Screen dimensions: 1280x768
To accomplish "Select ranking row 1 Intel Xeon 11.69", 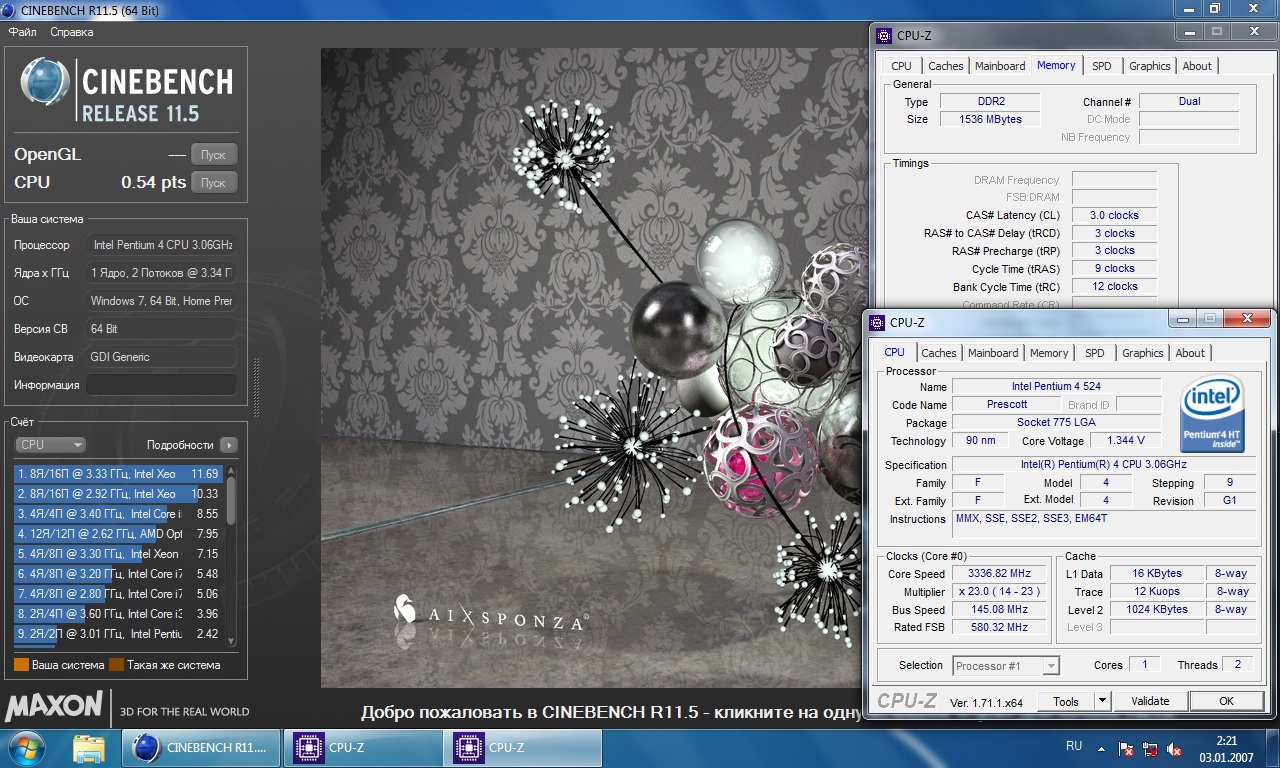I will pos(119,474).
